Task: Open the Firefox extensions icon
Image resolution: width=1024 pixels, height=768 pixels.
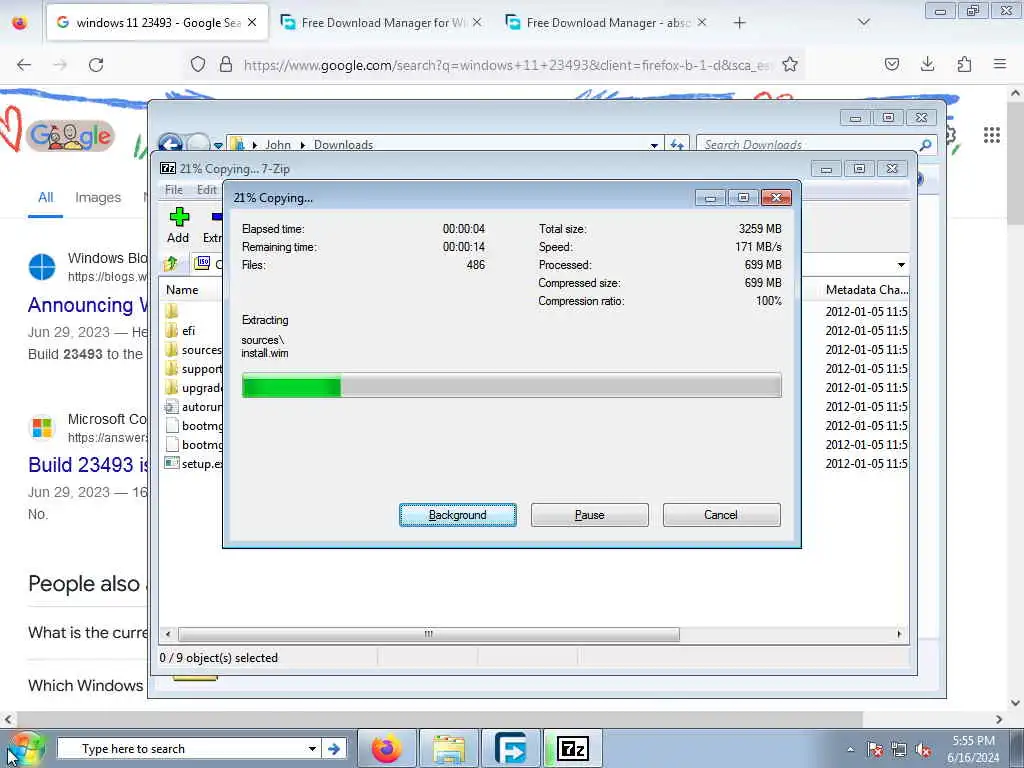Action: 964,64
